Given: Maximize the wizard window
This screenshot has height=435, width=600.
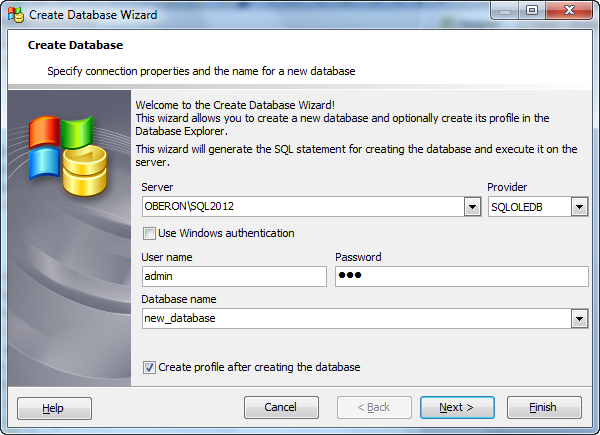Looking at the screenshot, I should [x=530, y=12].
